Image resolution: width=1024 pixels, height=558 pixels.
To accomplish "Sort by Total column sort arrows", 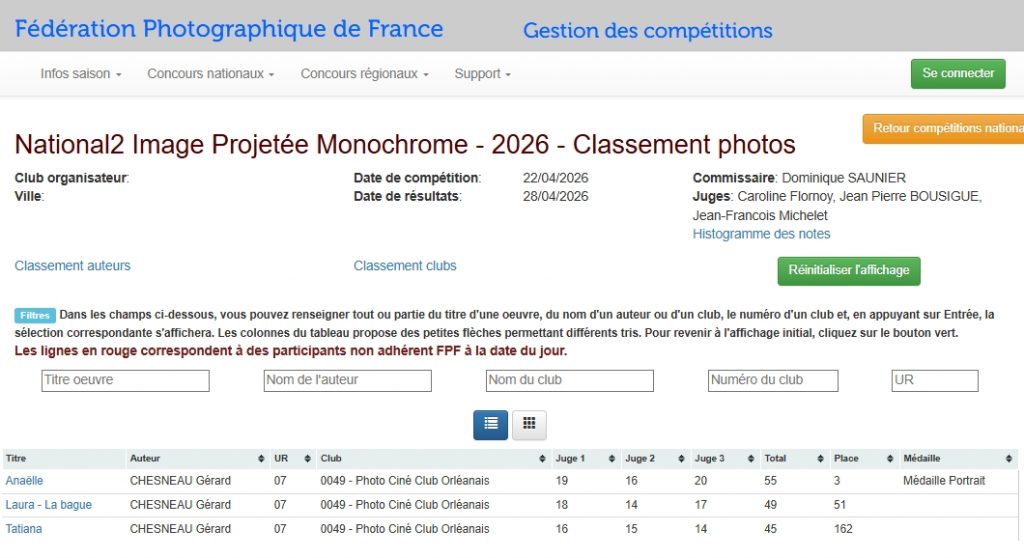I will click(x=821, y=459).
